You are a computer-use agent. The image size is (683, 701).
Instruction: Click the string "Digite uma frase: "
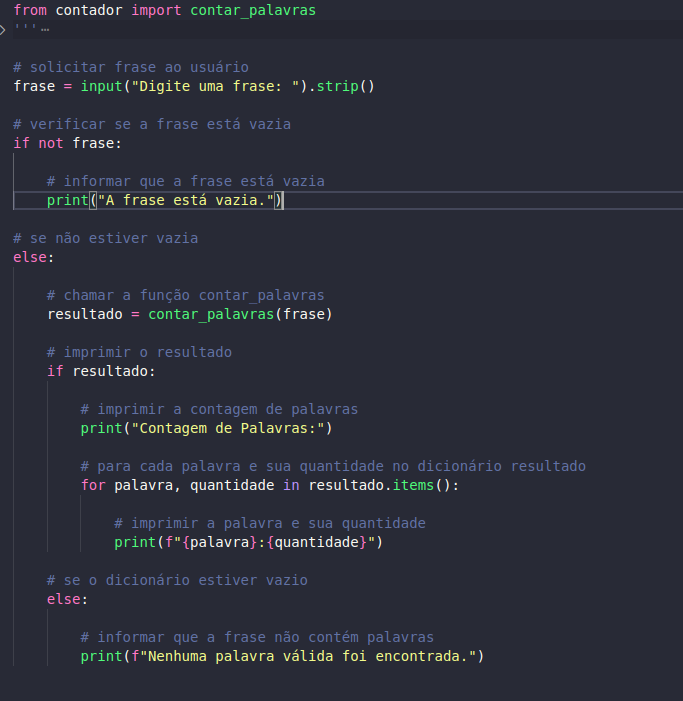click(x=215, y=86)
